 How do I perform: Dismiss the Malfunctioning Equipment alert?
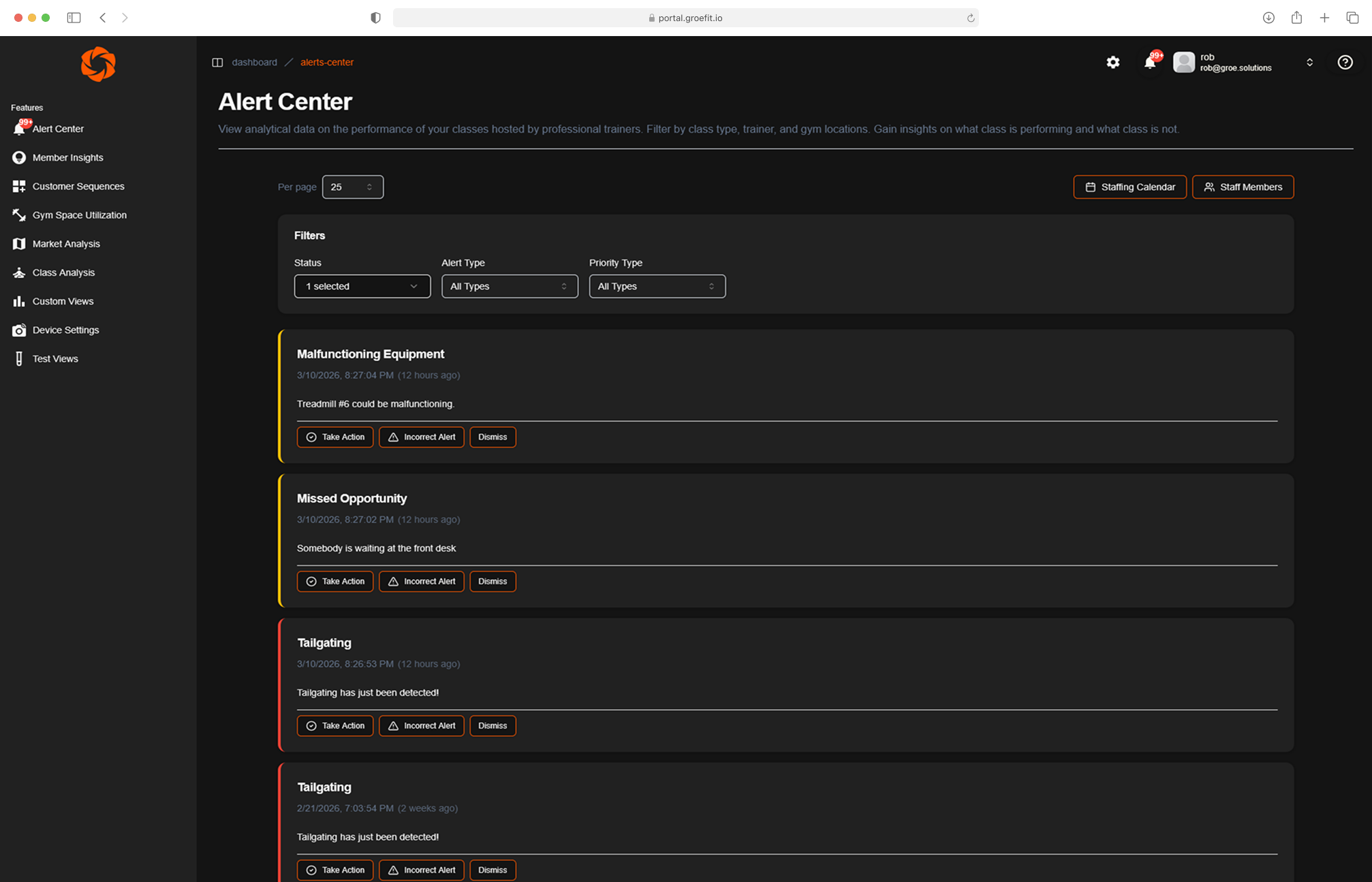pyautogui.click(x=493, y=437)
